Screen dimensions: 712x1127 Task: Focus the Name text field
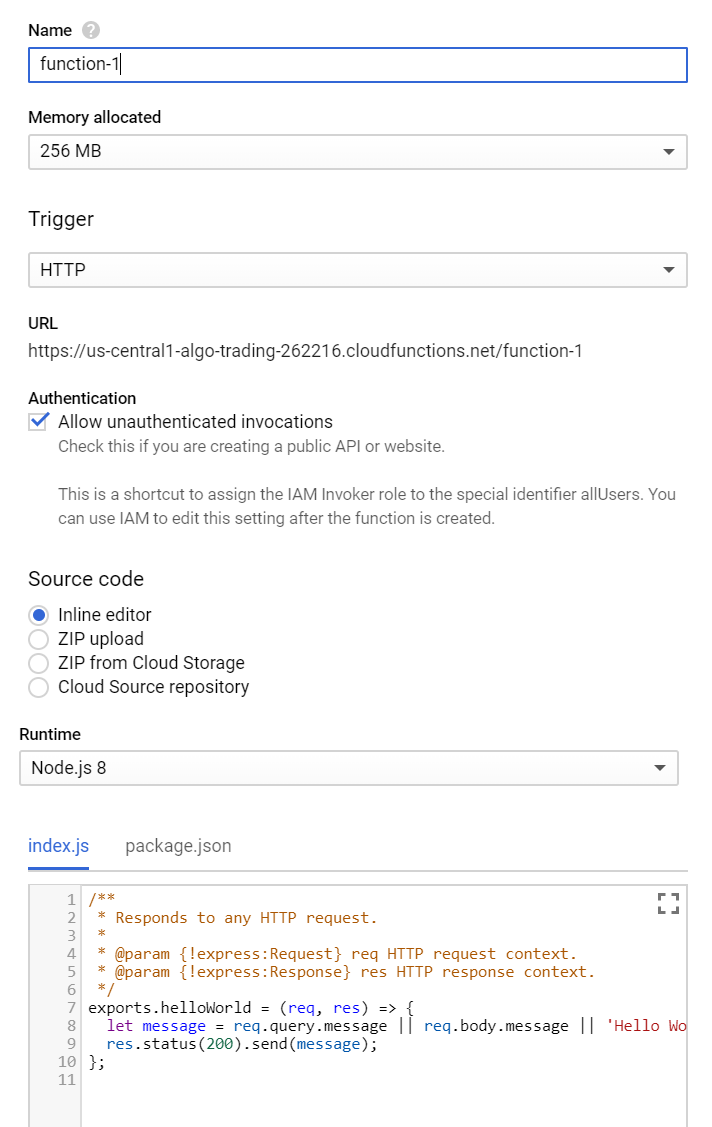[357, 64]
